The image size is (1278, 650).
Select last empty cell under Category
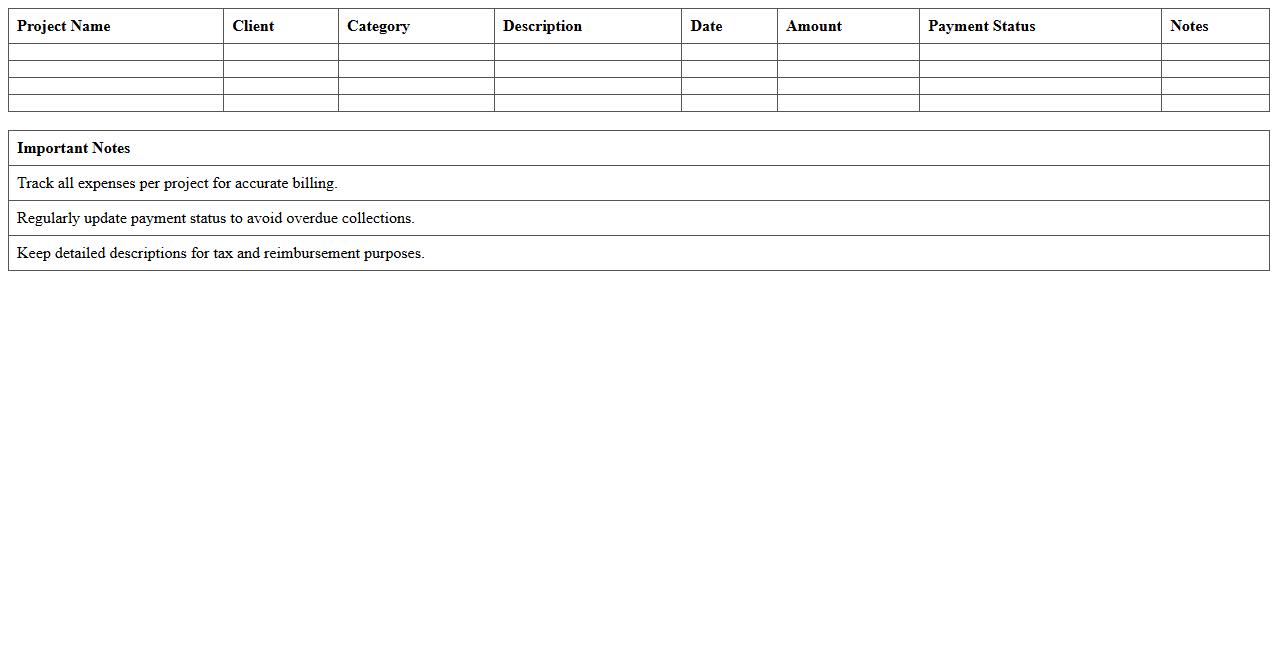tap(416, 103)
